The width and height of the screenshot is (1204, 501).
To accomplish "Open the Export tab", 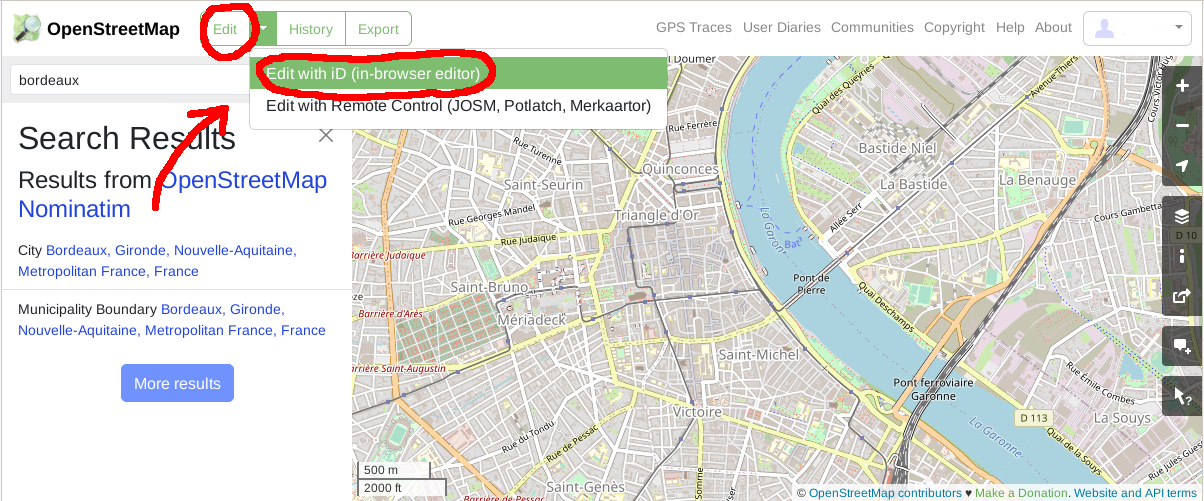I will pyautogui.click(x=378, y=28).
